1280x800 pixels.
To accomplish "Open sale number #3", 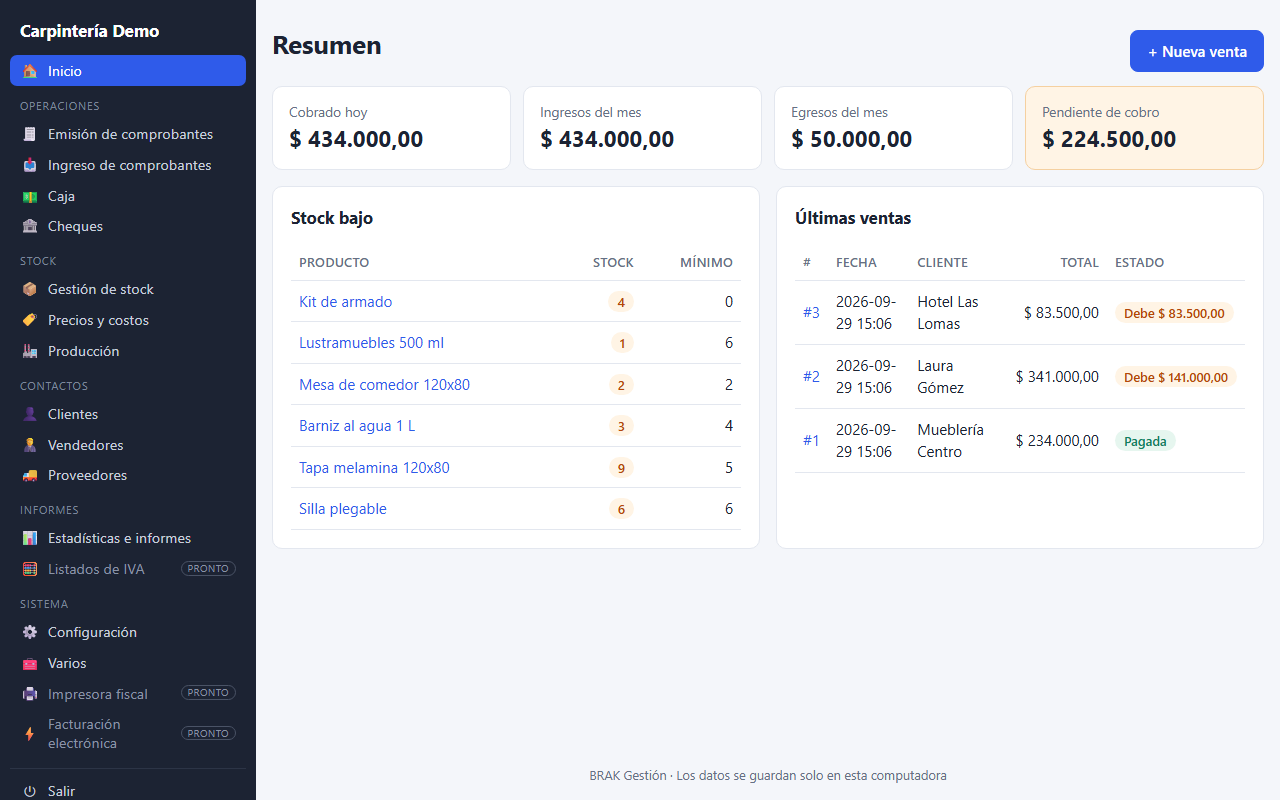I will click(x=811, y=313).
